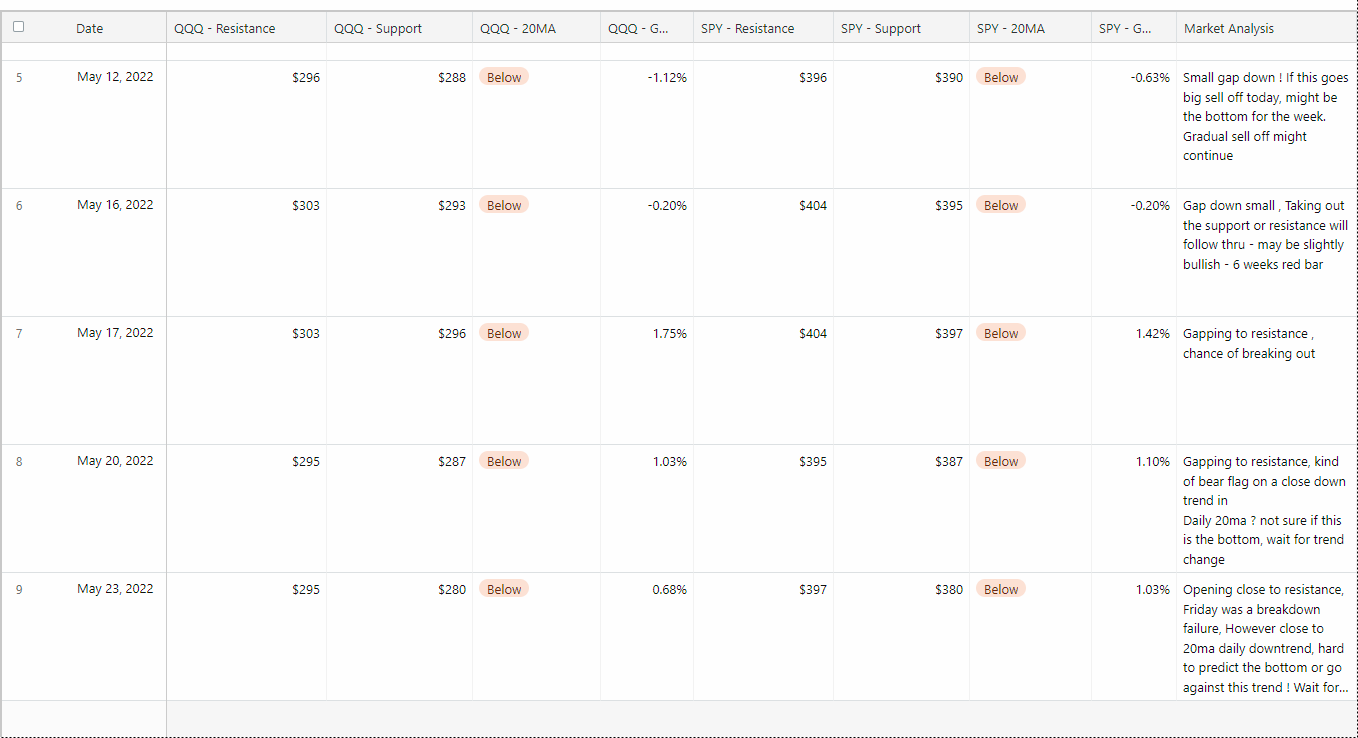The width and height of the screenshot is (1358, 738).
Task: Click the SPY 20MA Below tag for May 12
Action: 1001,77
